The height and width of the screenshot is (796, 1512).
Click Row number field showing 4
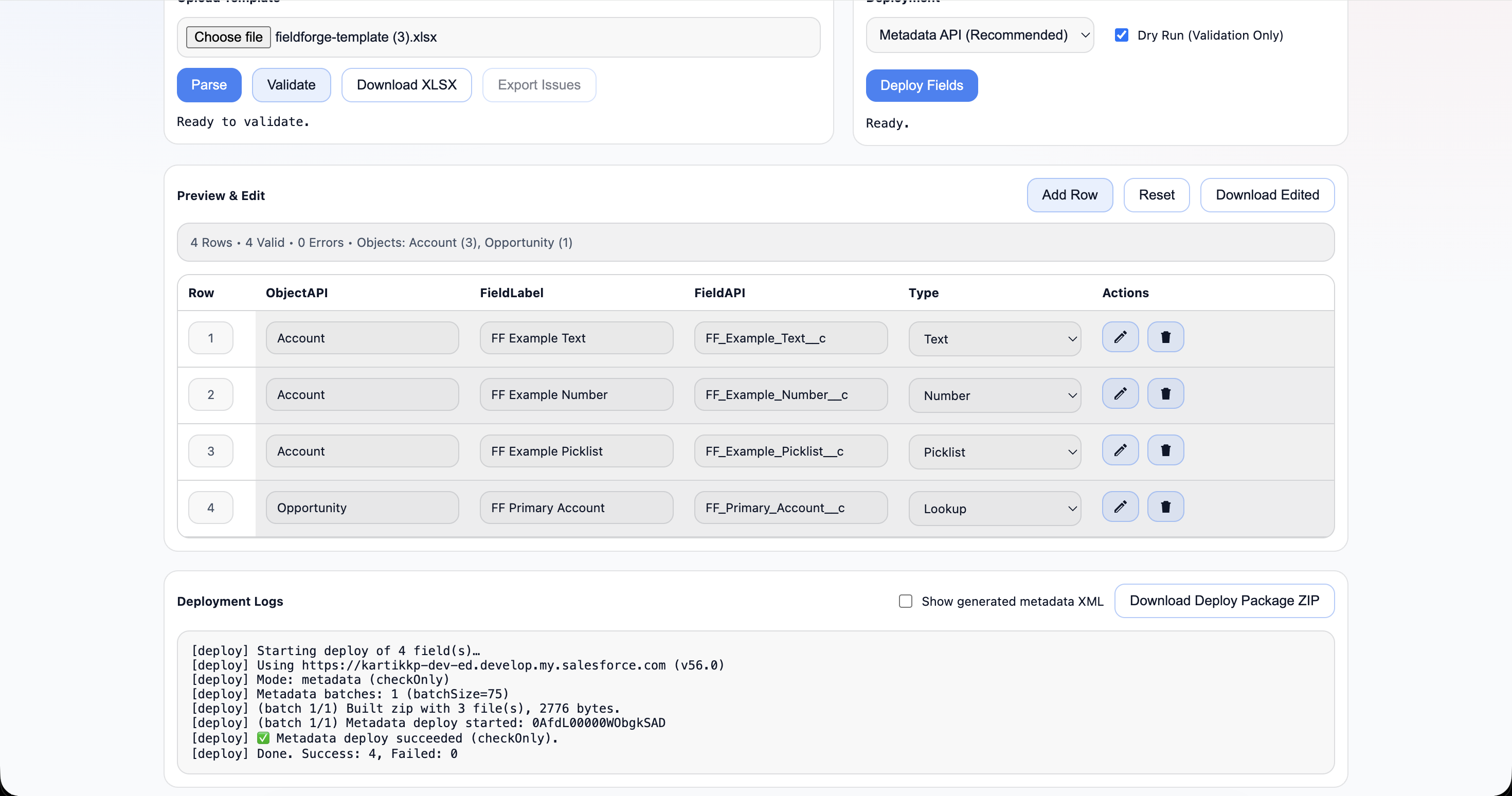211,507
